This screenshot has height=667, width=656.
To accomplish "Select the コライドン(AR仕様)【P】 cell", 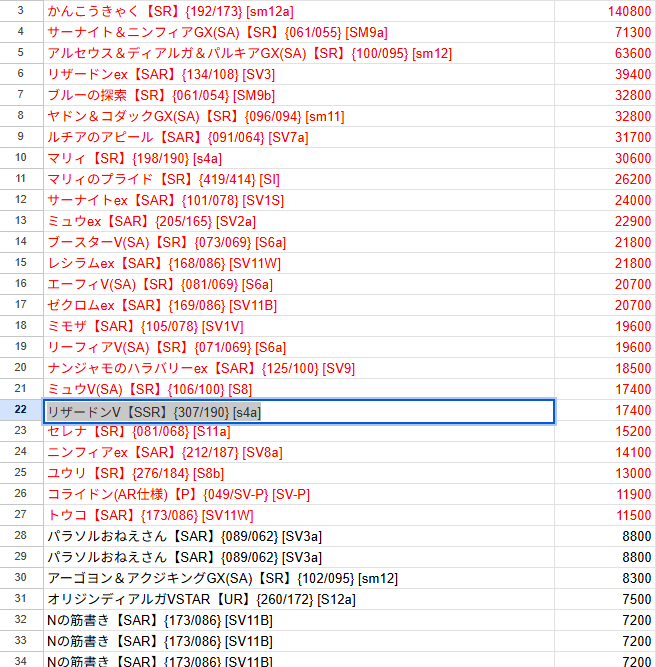I will (299, 494).
